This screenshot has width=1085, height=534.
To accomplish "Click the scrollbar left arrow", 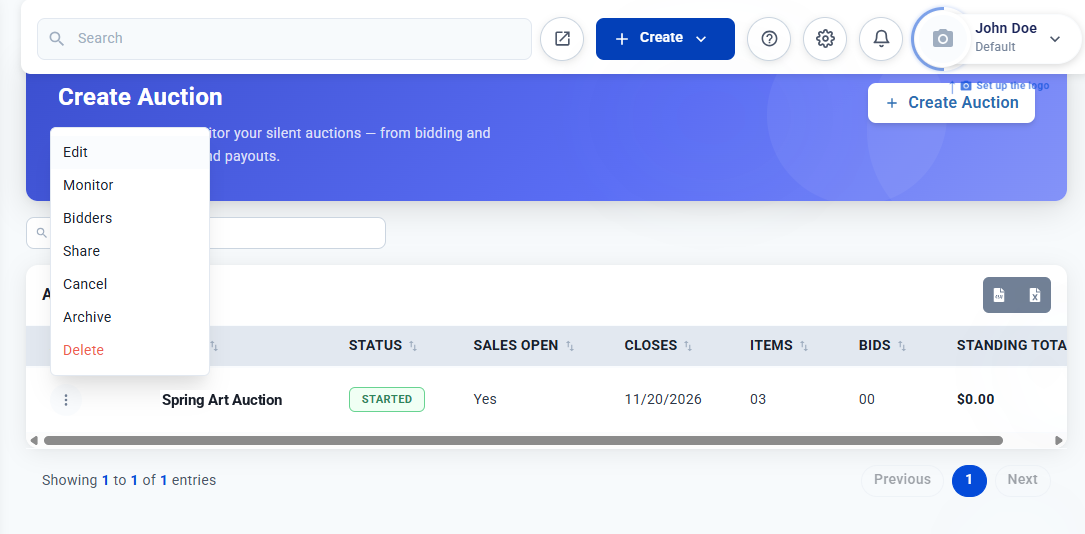I will point(34,441).
